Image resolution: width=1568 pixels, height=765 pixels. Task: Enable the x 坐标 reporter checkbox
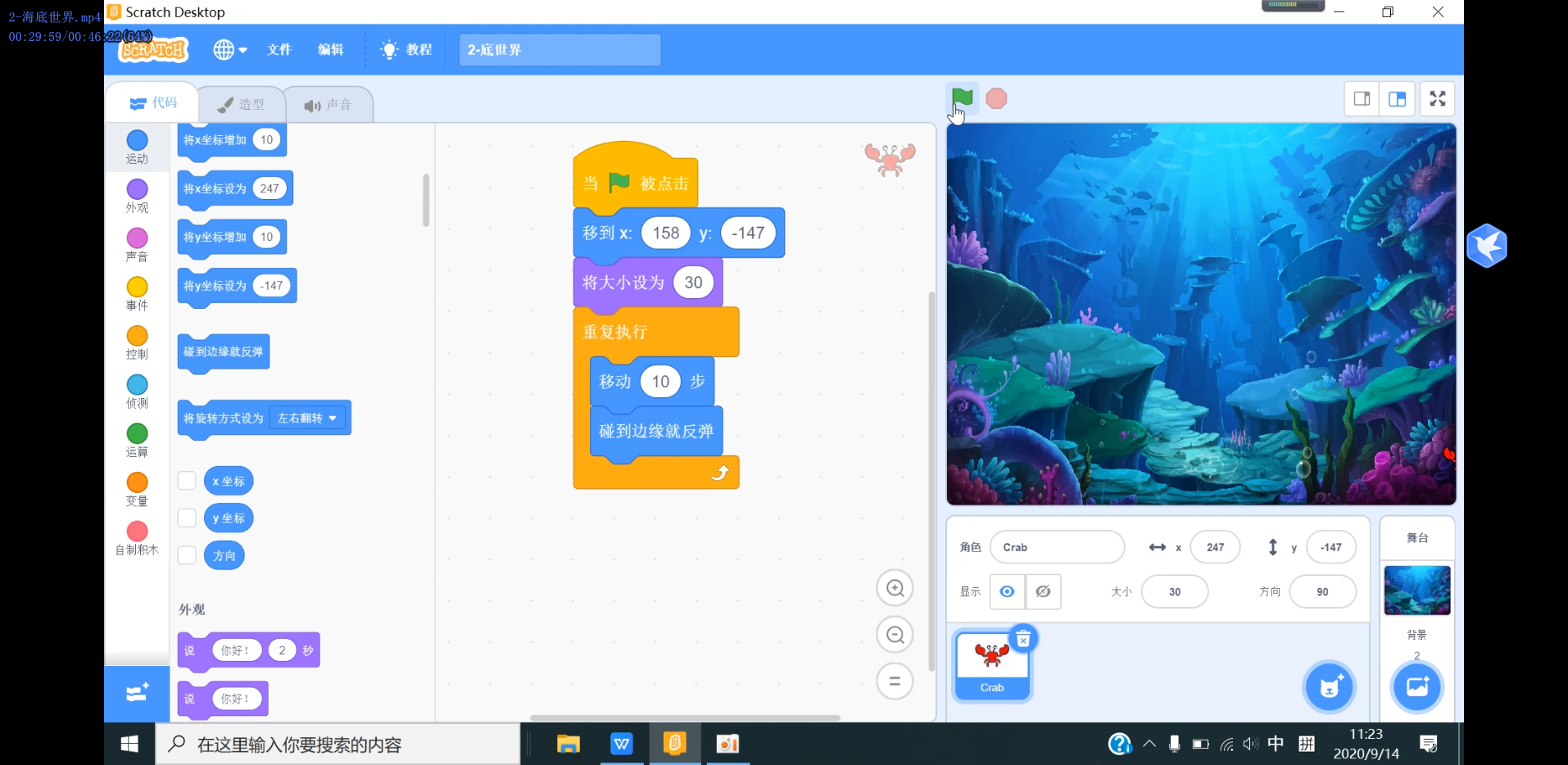187,481
